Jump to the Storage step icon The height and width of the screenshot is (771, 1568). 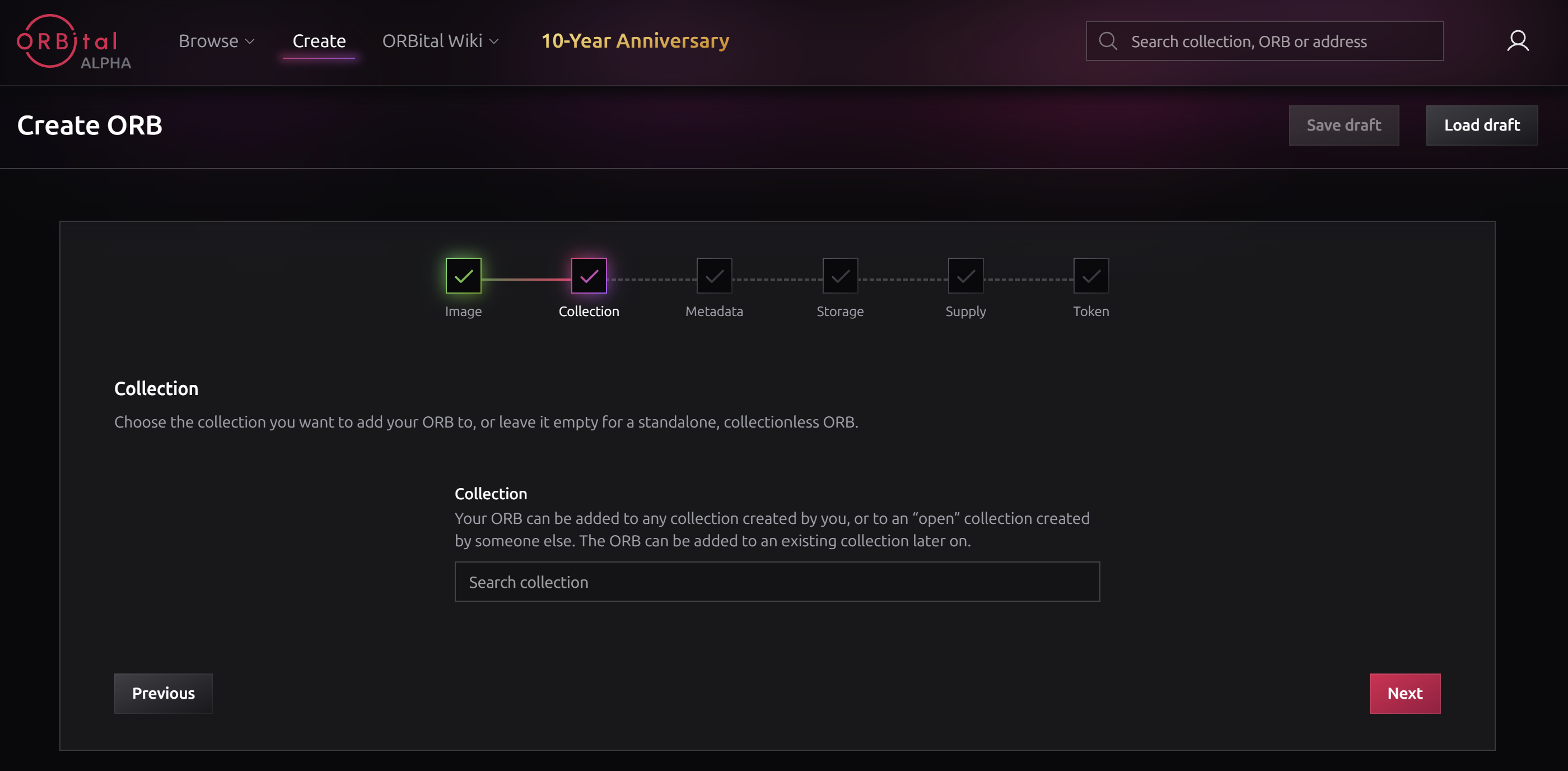point(840,276)
